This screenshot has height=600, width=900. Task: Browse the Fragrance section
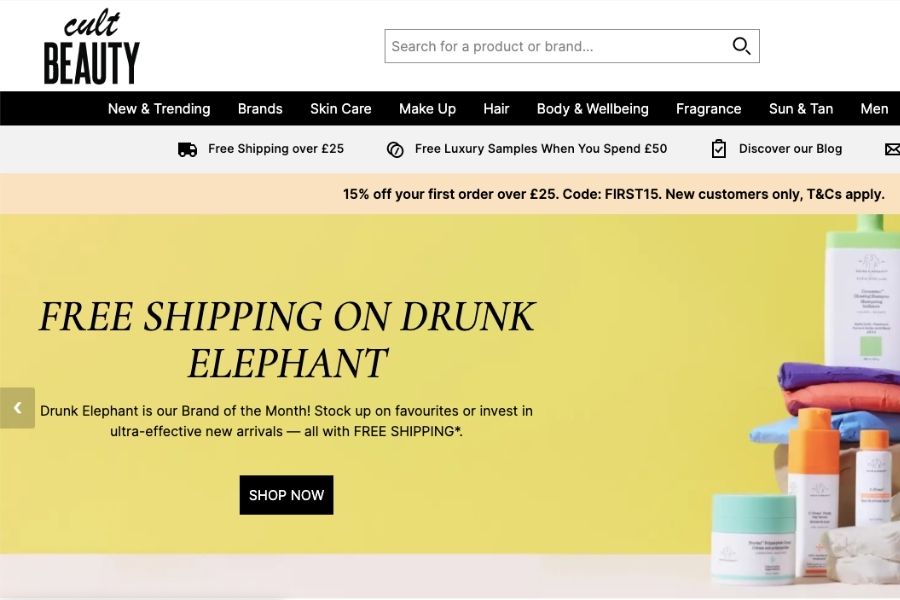708,108
